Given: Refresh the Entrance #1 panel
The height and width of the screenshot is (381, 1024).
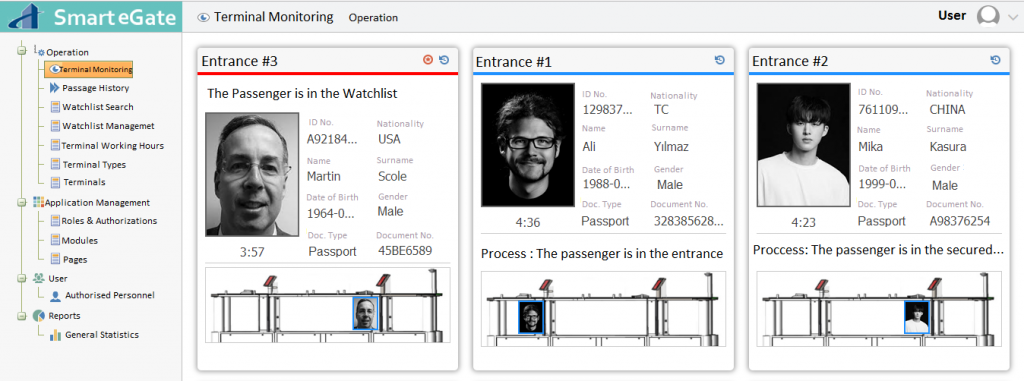Looking at the screenshot, I should tap(720, 60).
